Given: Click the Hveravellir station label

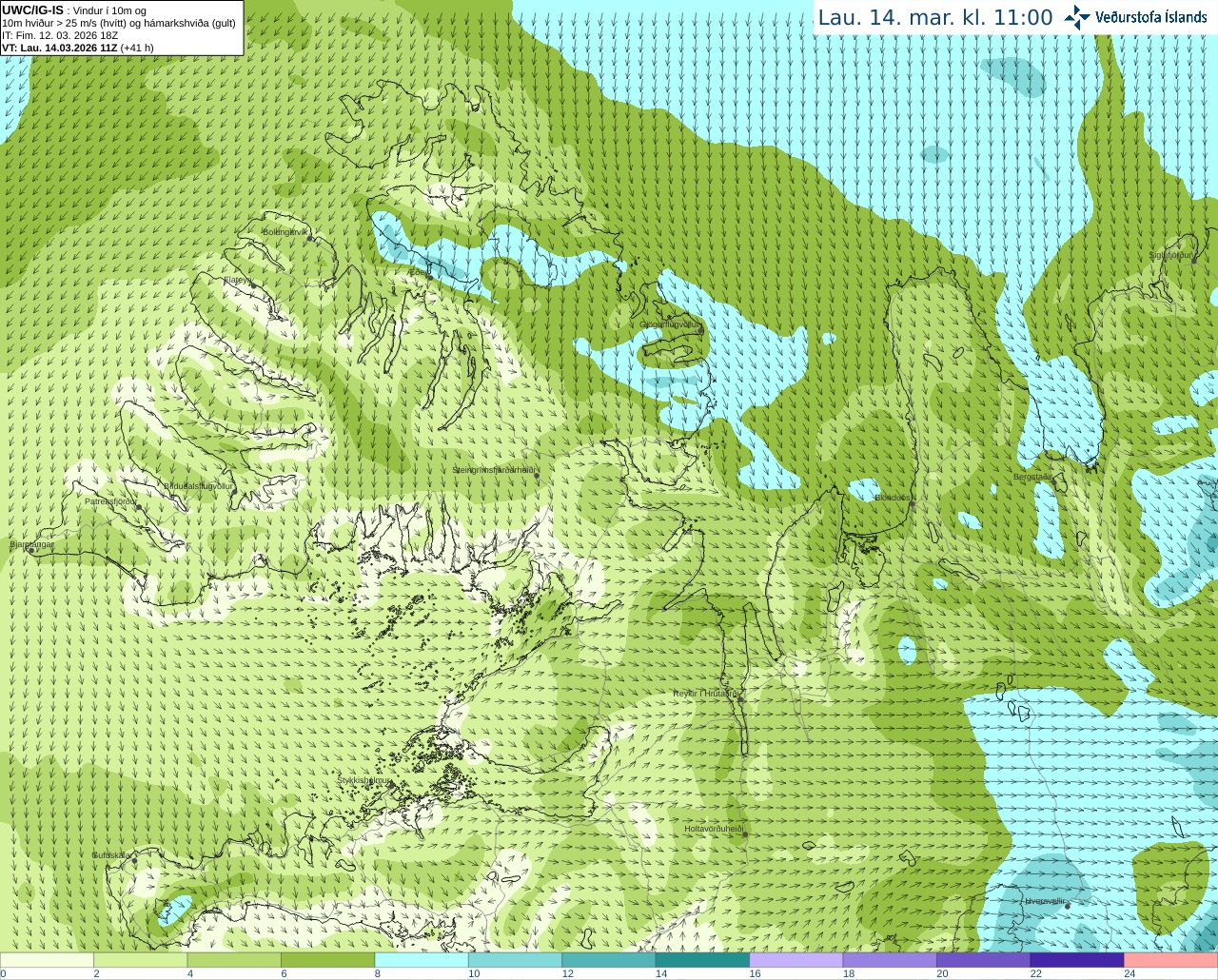Looking at the screenshot, I should (1045, 900).
